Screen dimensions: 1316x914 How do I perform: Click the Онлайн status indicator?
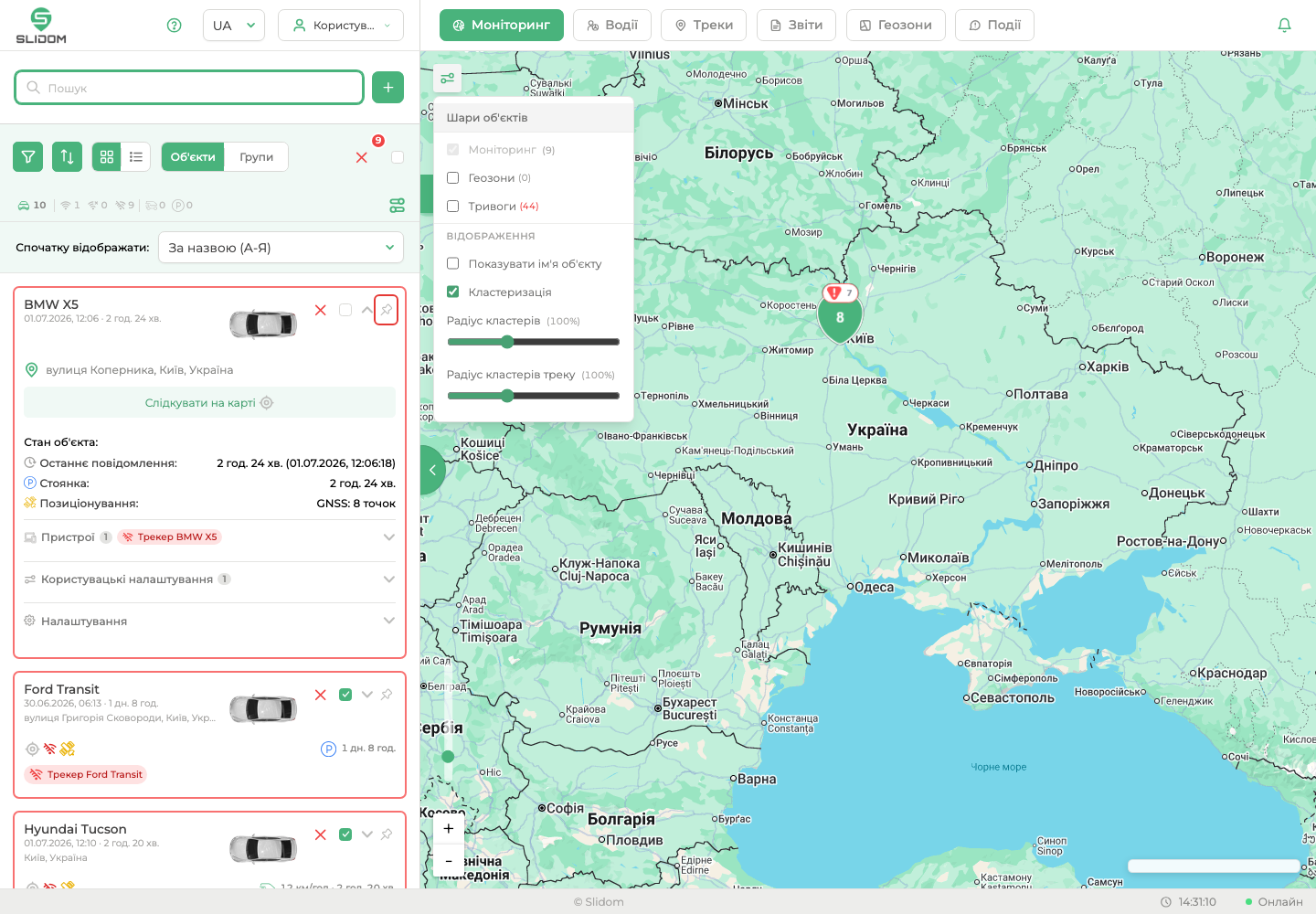1274,902
